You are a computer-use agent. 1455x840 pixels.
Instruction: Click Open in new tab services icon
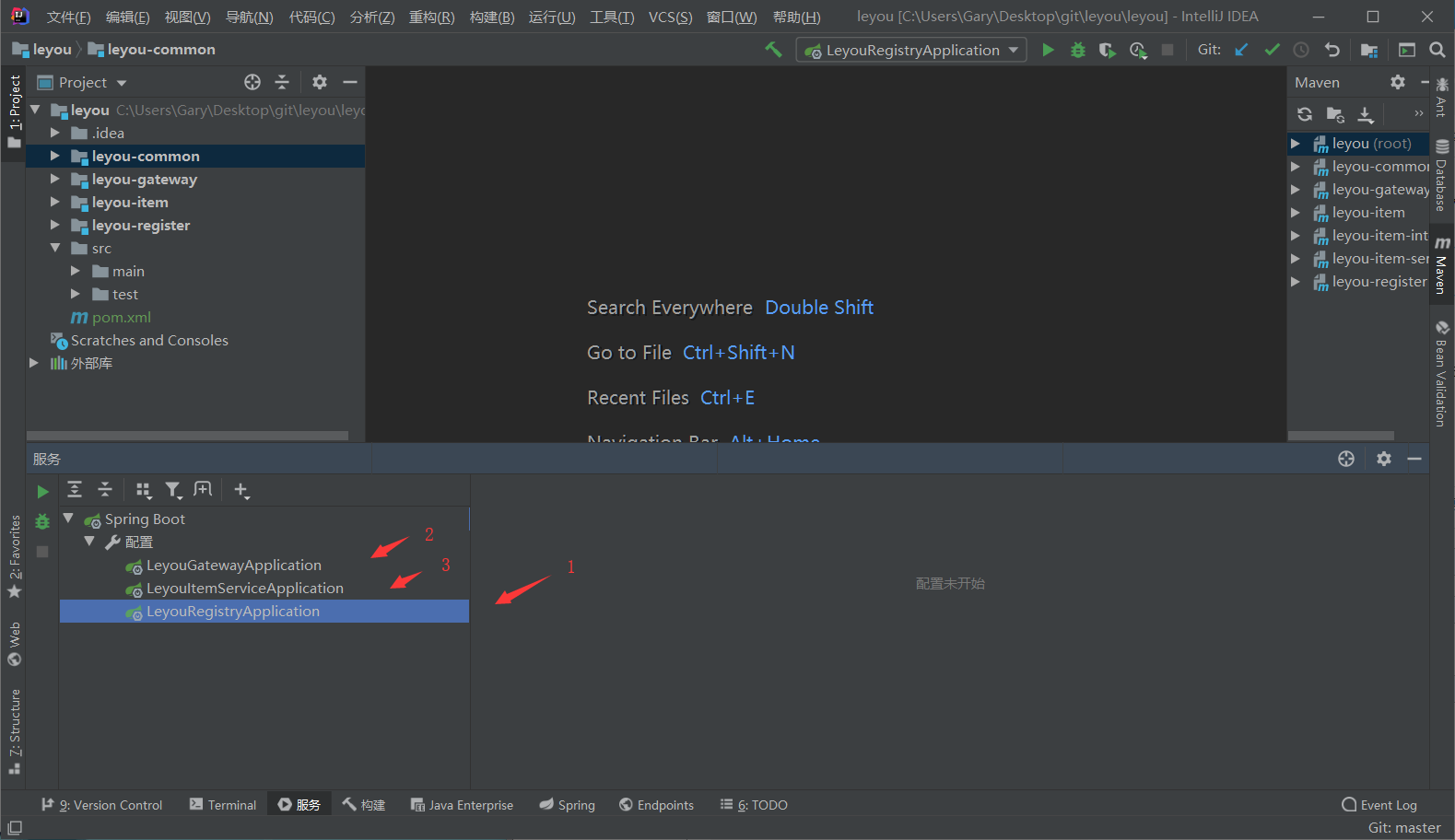[203, 489]
